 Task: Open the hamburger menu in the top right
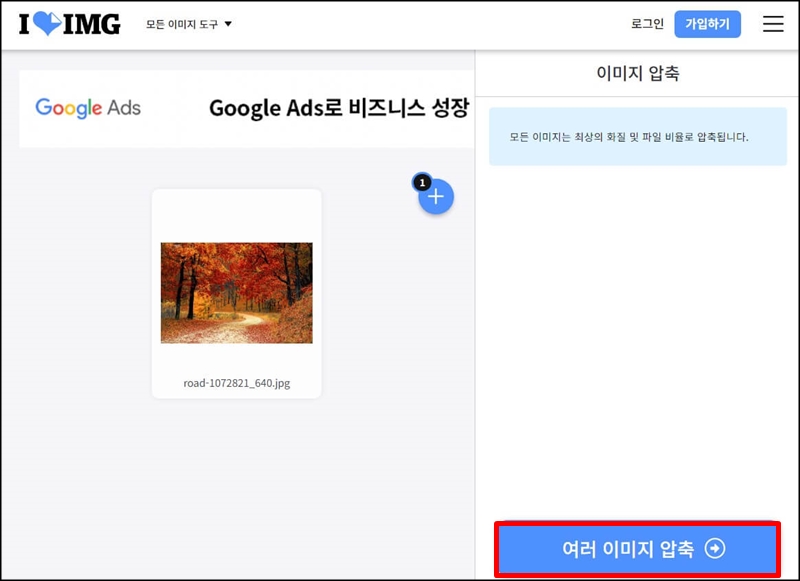pos(773,24)
